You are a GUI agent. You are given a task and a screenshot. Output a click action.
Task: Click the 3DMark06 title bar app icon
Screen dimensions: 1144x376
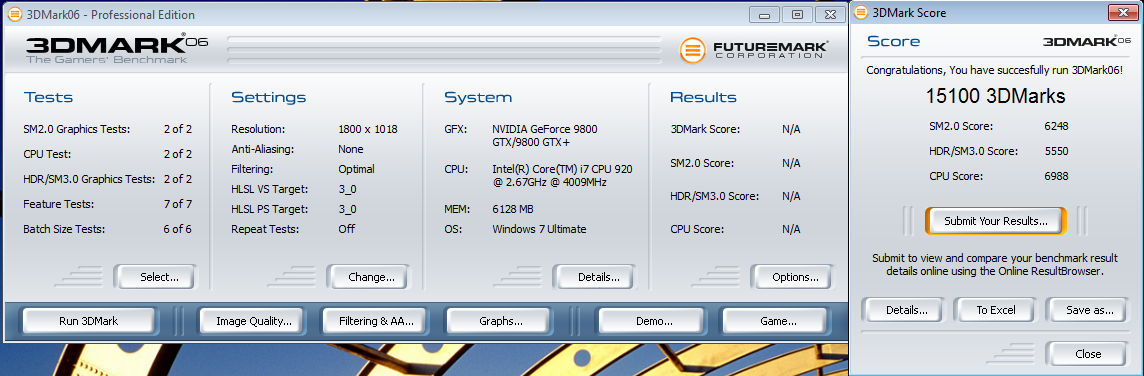pyautogui.click(x=14, y=14)
